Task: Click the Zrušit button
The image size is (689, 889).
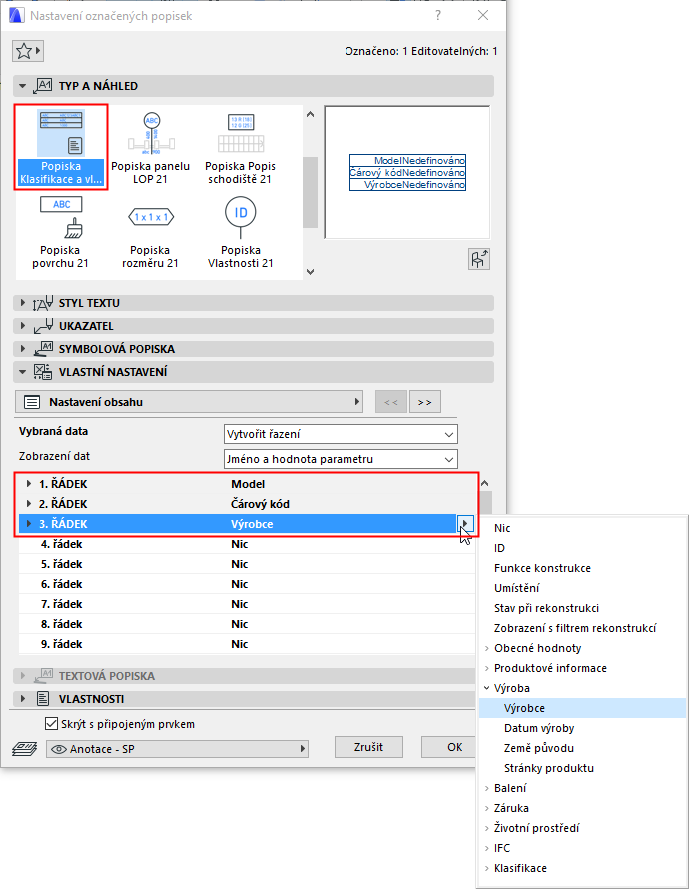Action: pos(369,747)
